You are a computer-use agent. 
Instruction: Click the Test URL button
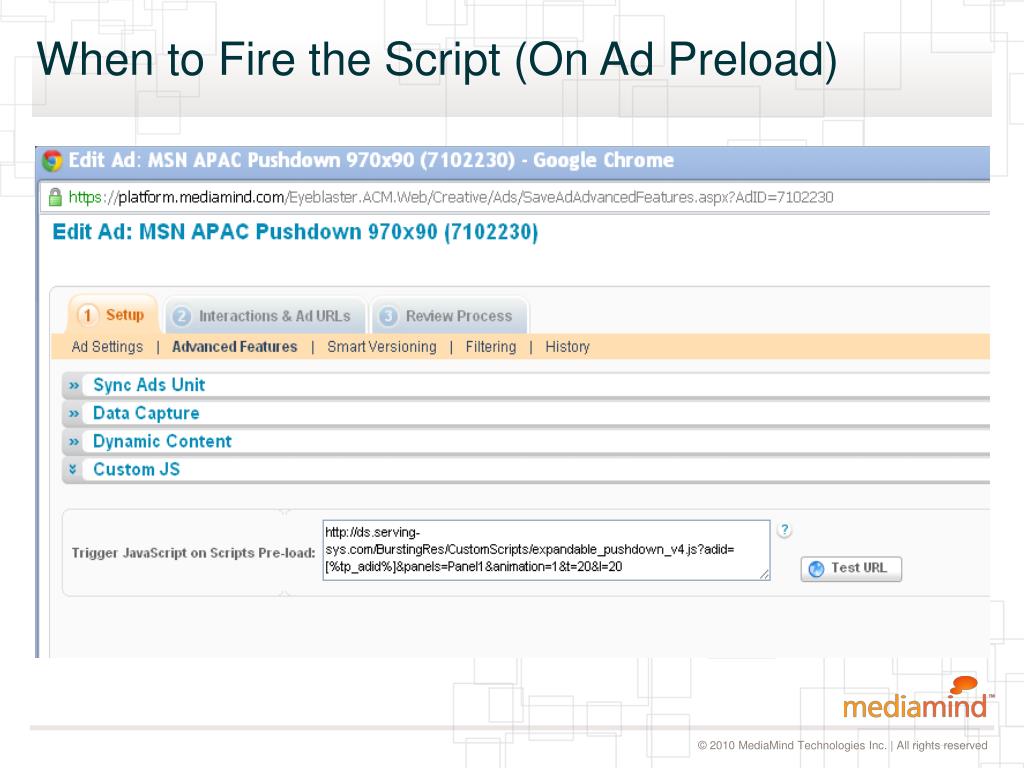851,569
